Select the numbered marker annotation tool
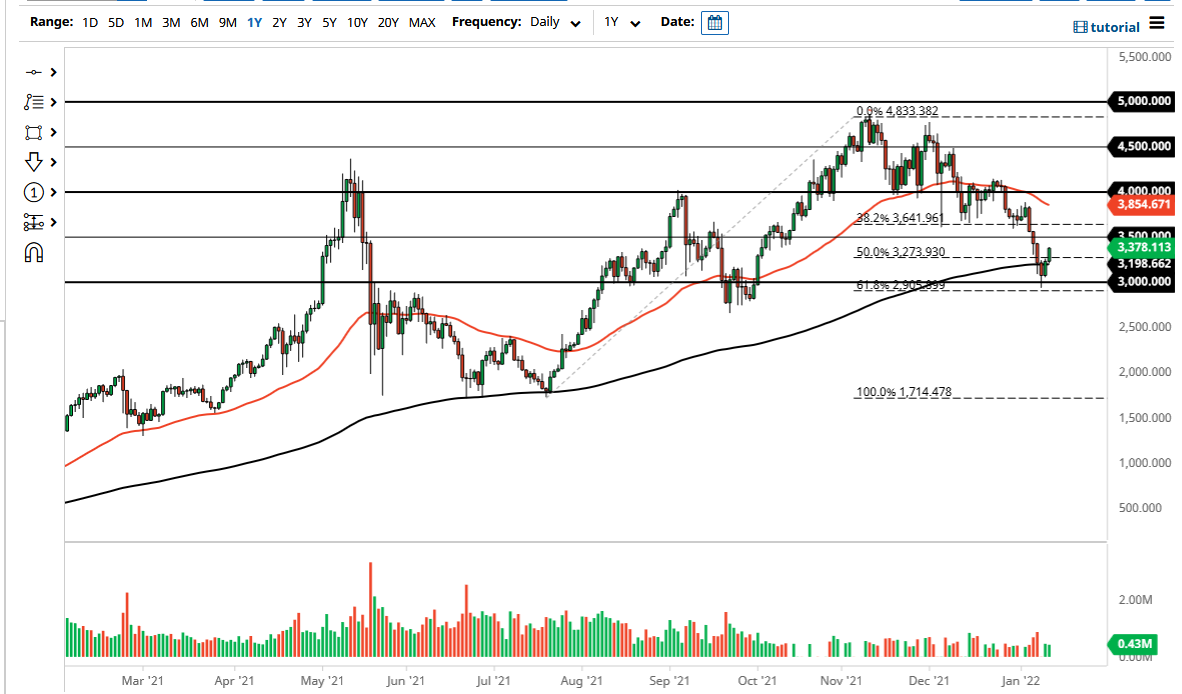 (33, 191)
